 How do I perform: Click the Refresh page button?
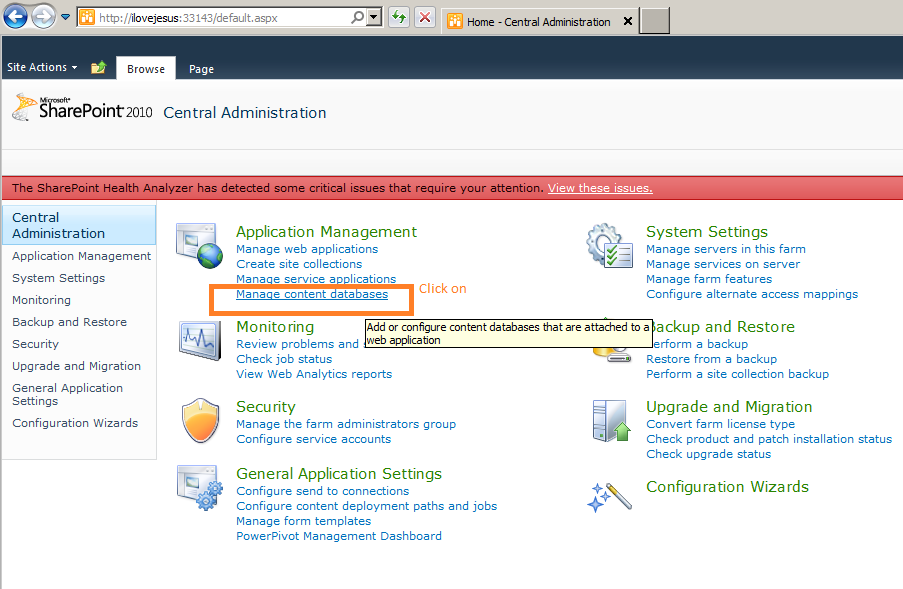pos(399,17)
